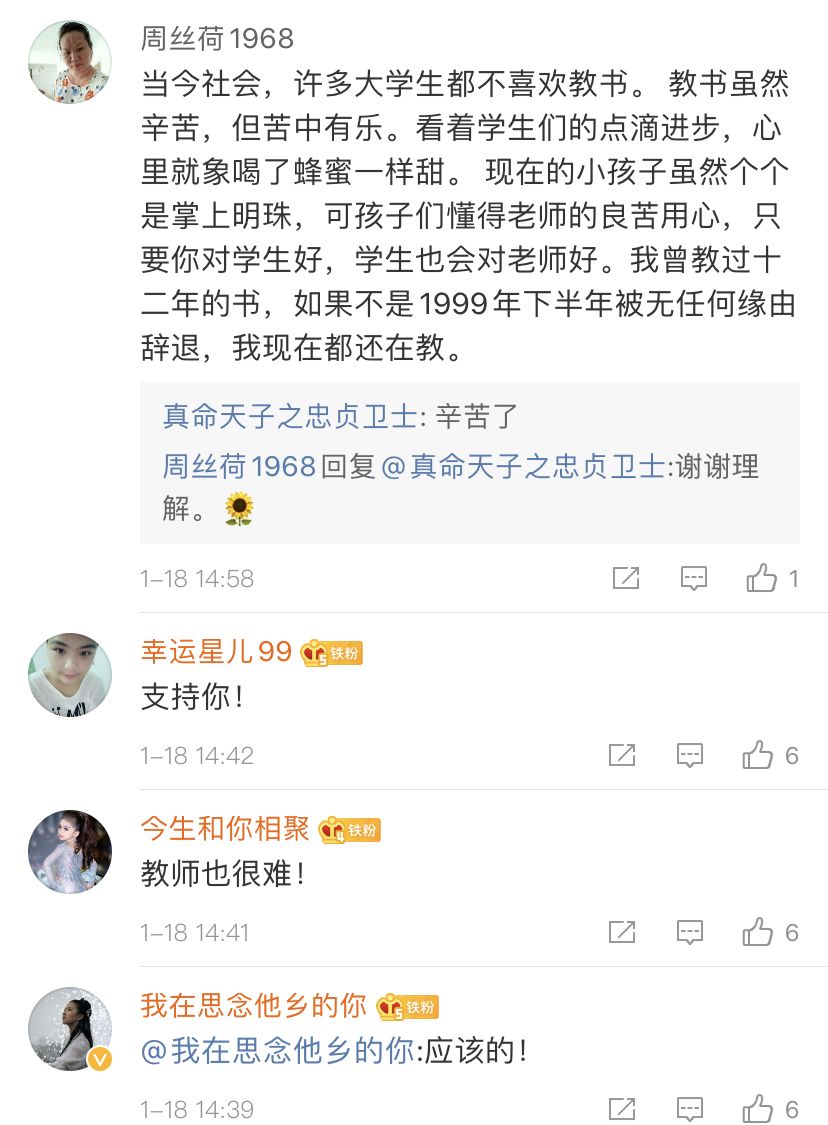Open 真命天子之忠贞卫士 user link in reply
Image resolution: width=828 pixels, height=1125 pixels.
[289, 417]
